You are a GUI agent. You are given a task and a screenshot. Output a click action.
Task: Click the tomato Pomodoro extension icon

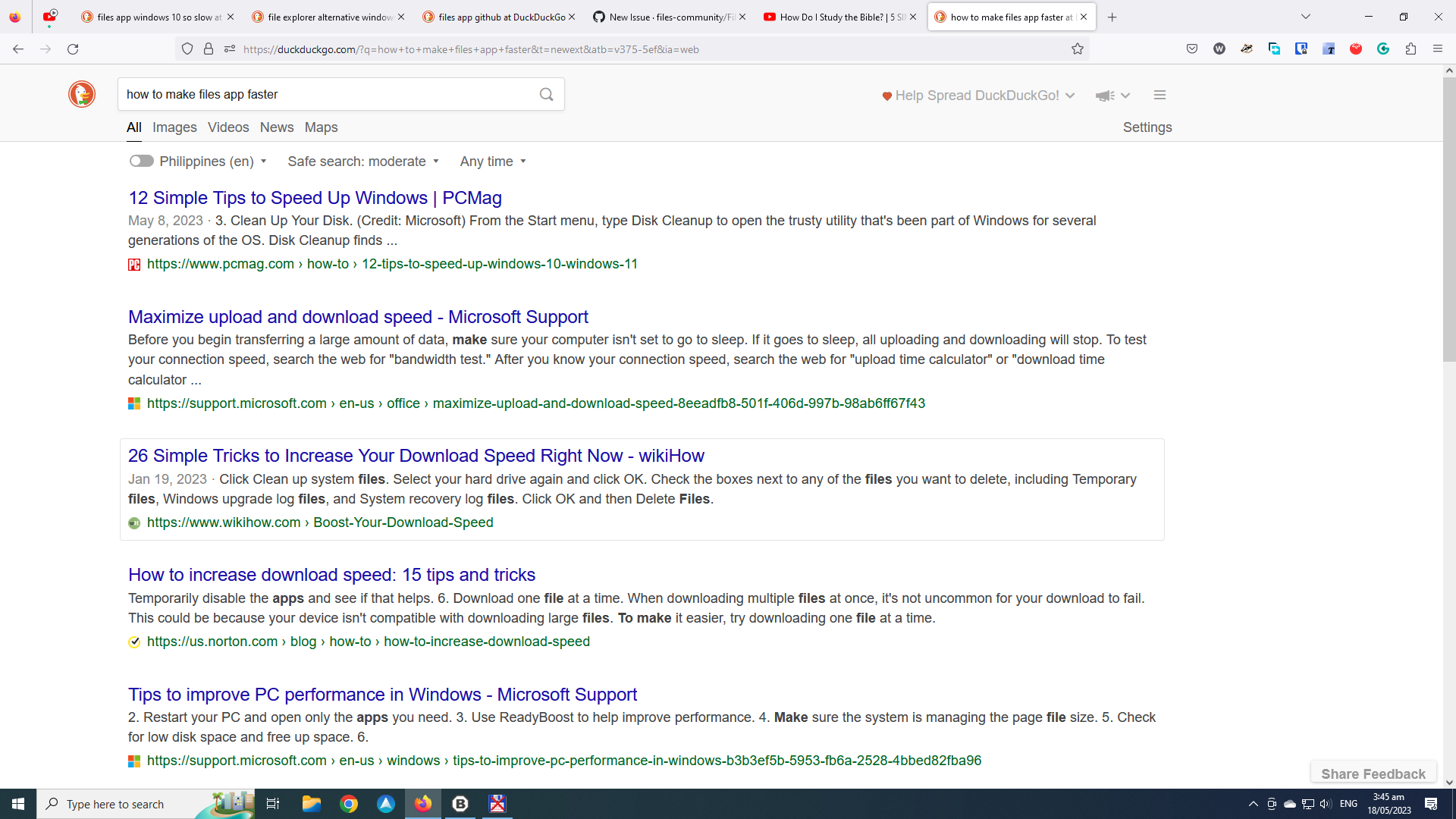click(x=1357, y=49)
